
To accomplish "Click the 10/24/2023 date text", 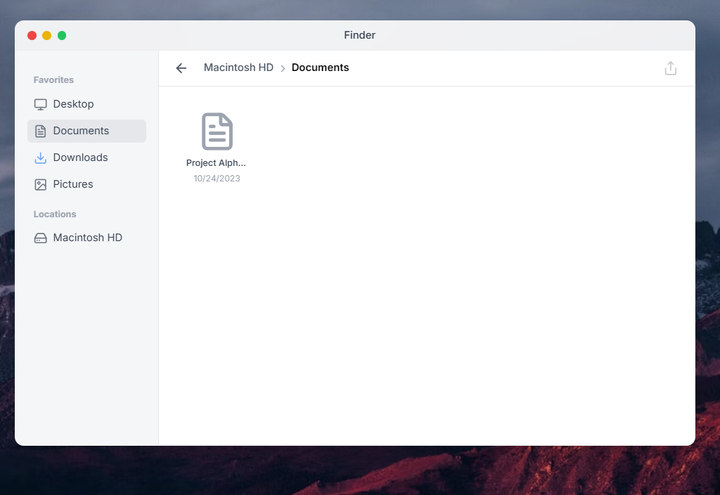I will [217, 178].
